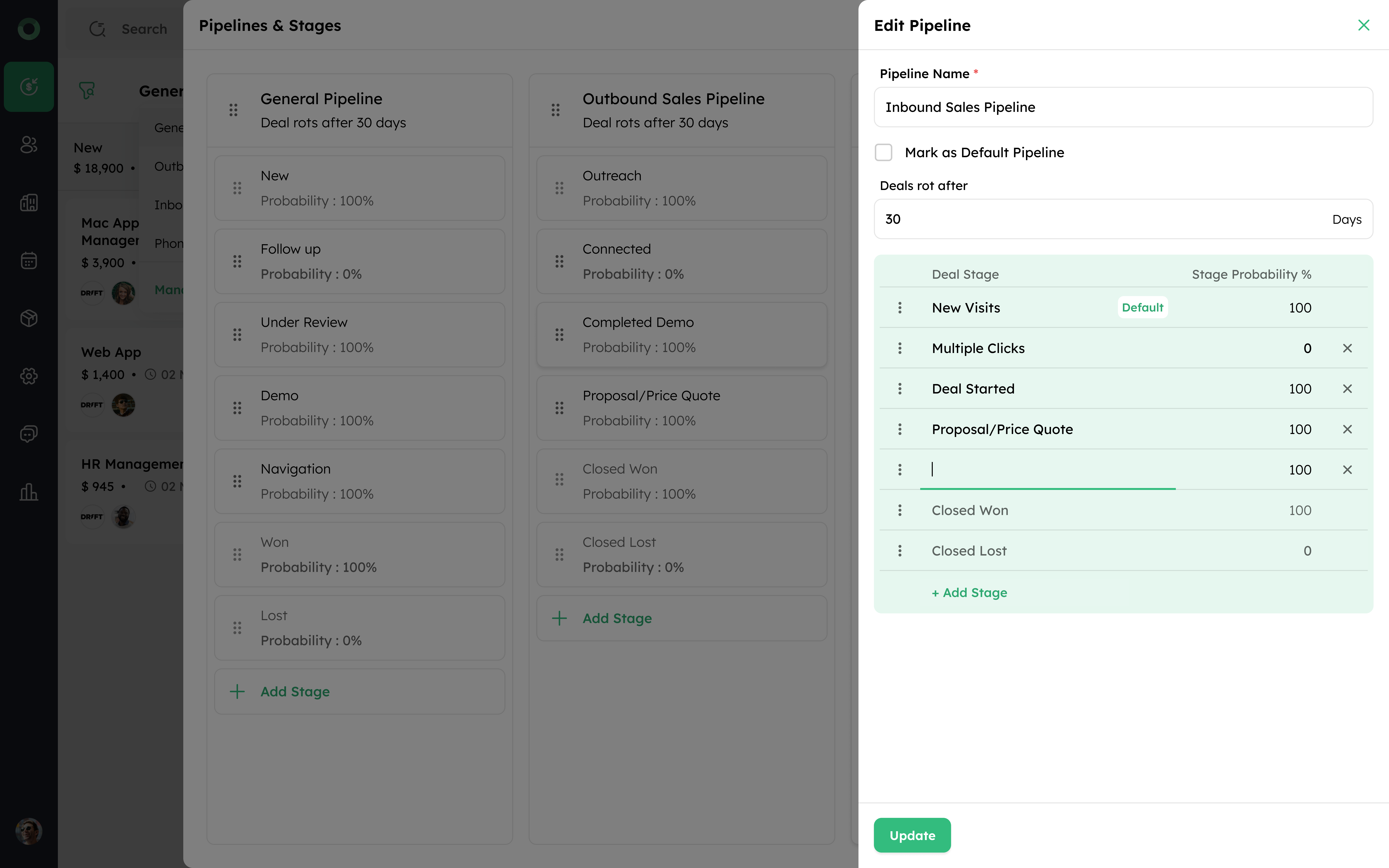The height and width of the screenshot is (868, 1389).
Task: Click the user avatar in sidebar
Action: click(29, 831)
